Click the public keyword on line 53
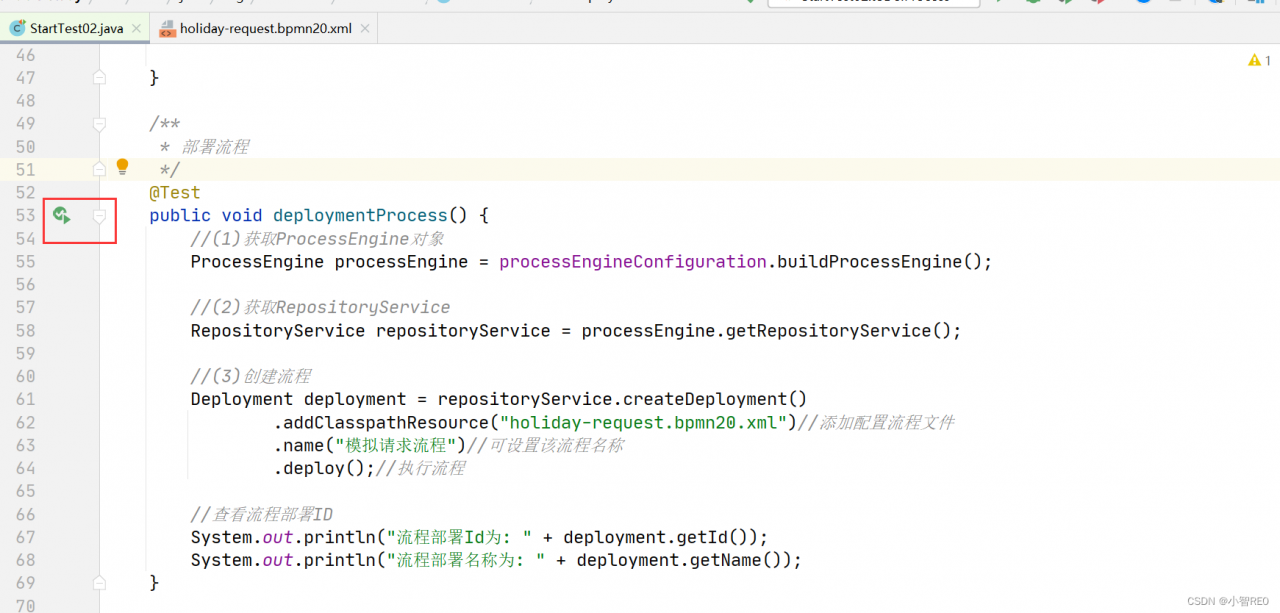 180,215
